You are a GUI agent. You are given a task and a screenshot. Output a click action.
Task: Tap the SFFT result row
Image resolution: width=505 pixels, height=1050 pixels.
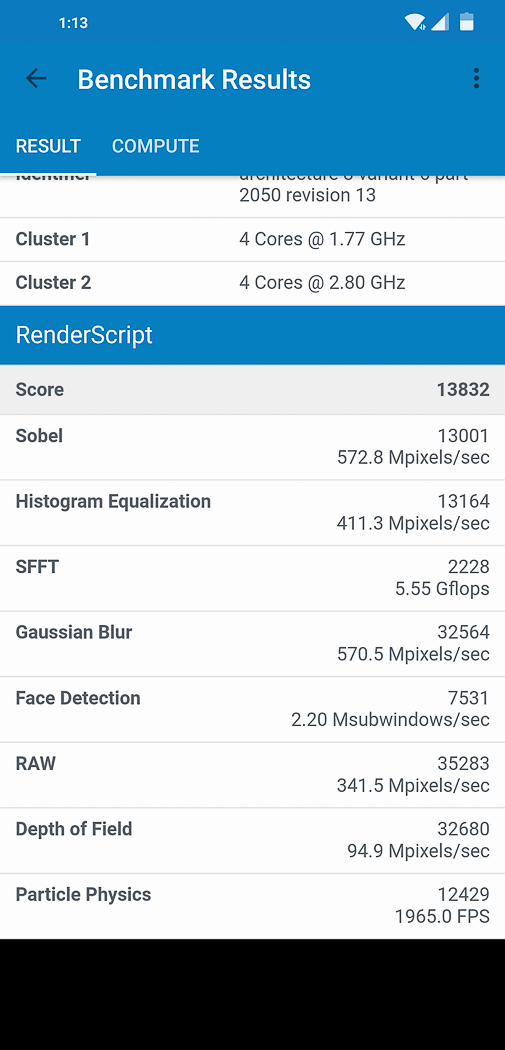pos(252,579)
